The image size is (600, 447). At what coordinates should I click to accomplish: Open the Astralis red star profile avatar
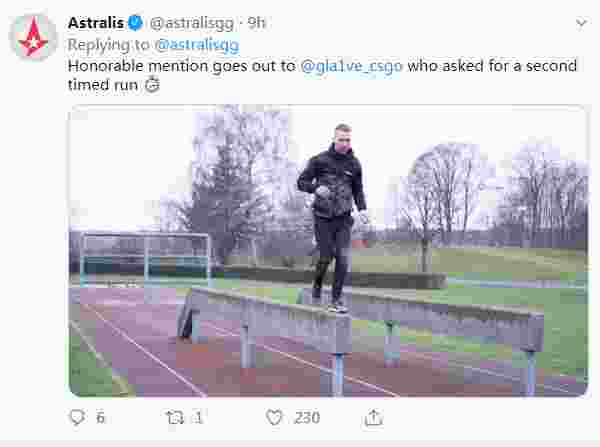click(x=33, y=38)
